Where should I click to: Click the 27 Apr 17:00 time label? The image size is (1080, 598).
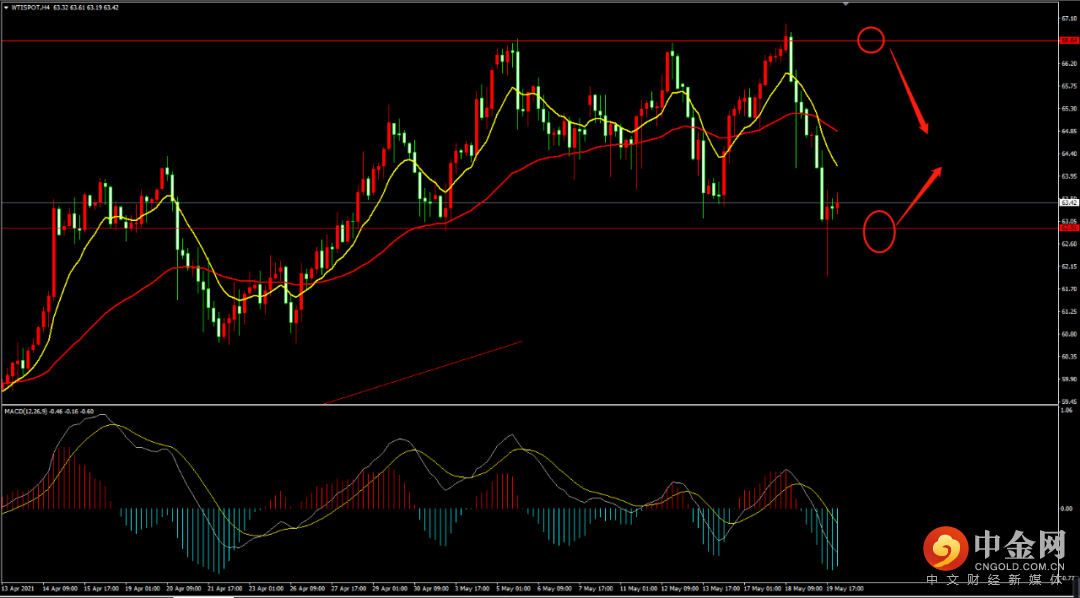349,589
